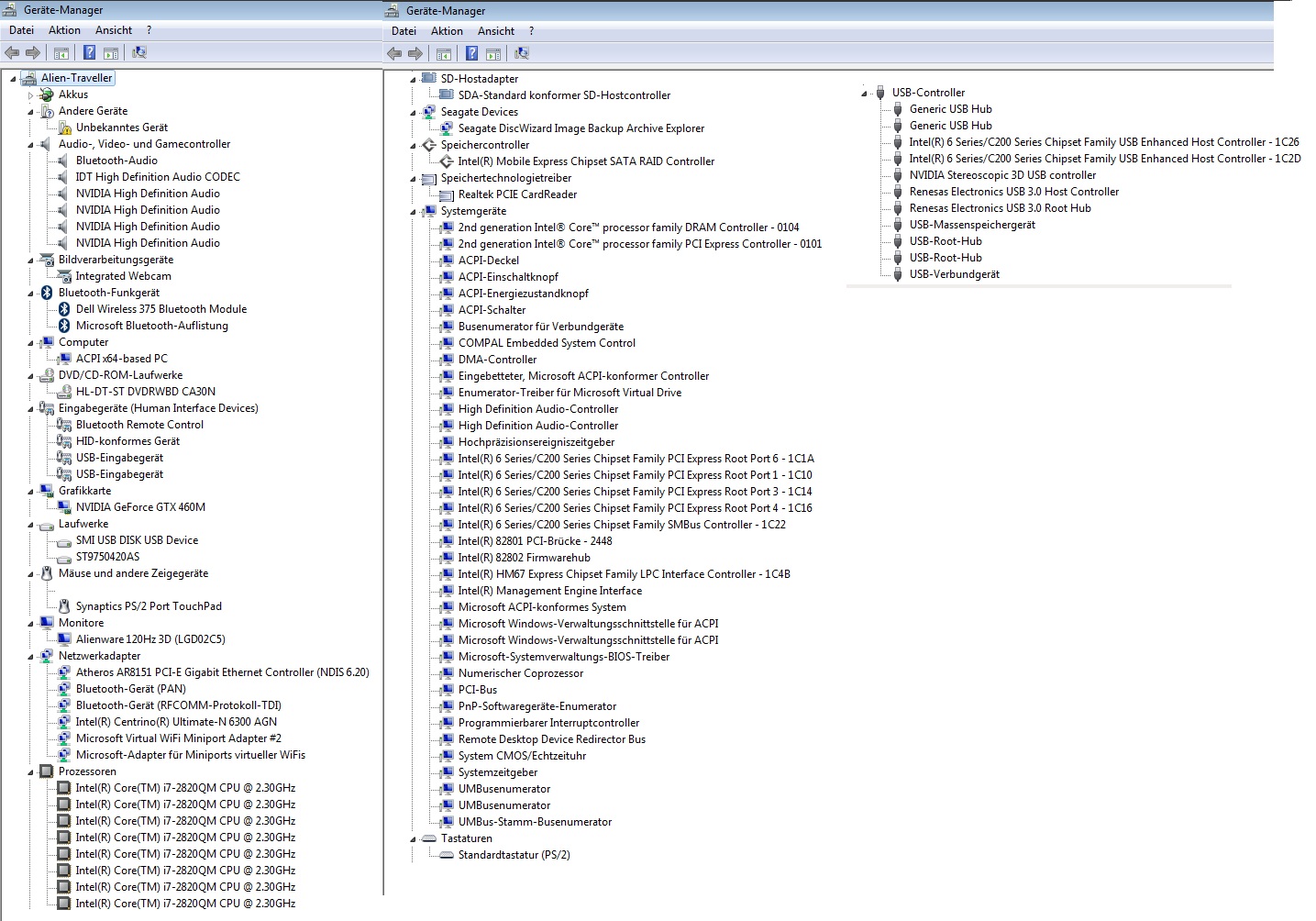Image resolution: width=1316 pixels, height=921 pixels.
Task: Select Intel(R) Management Engine Interface
Action: (x=550, y=591)
